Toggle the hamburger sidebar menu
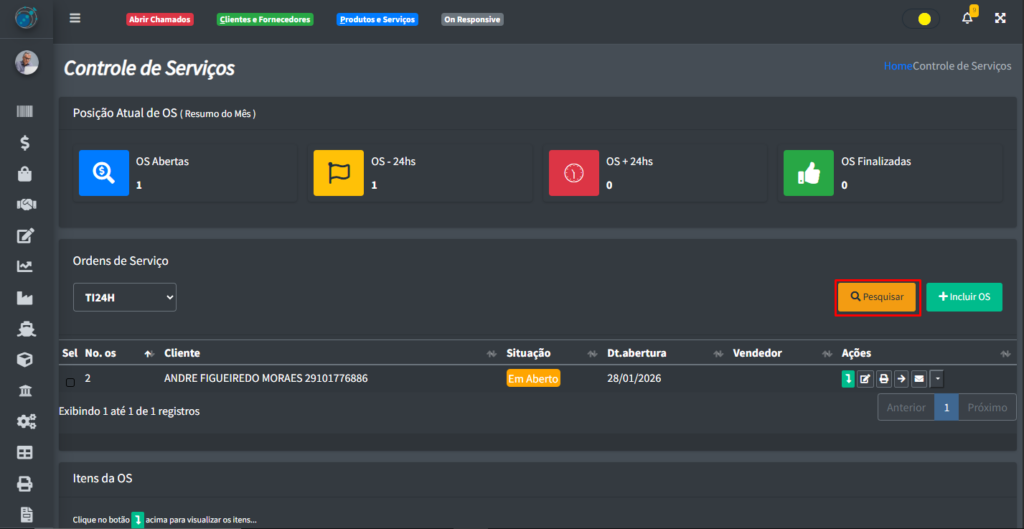 coord(75,18)
